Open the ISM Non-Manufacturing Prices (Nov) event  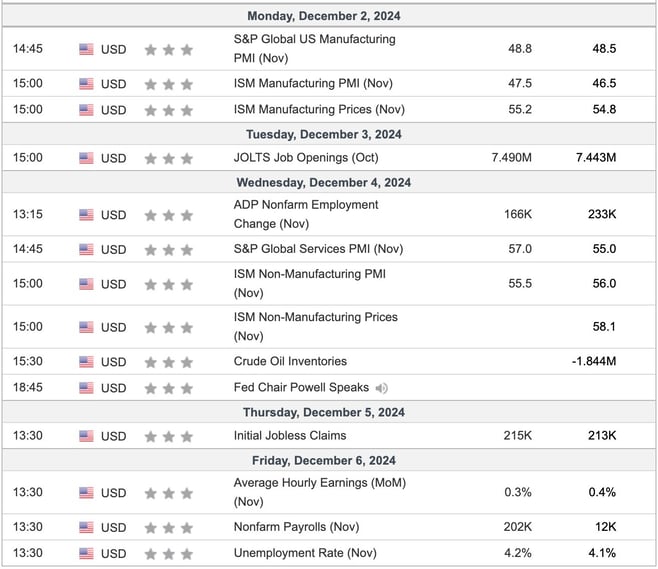[316, 326]
